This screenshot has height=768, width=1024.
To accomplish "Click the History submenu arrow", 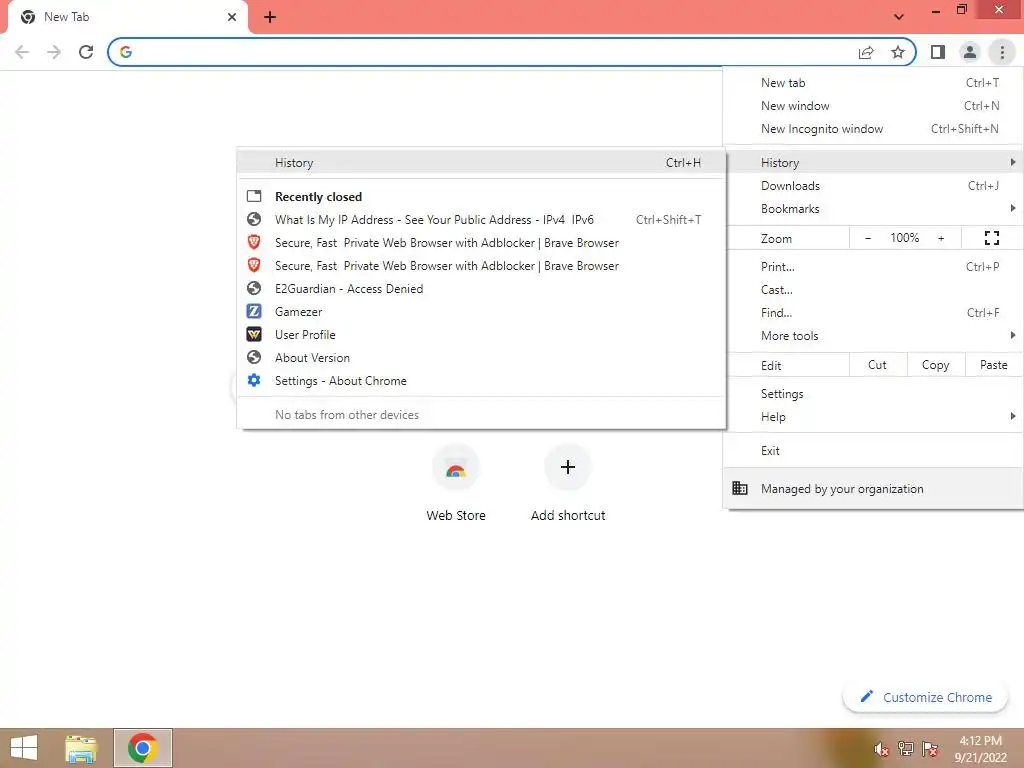I will [1012, 162].
